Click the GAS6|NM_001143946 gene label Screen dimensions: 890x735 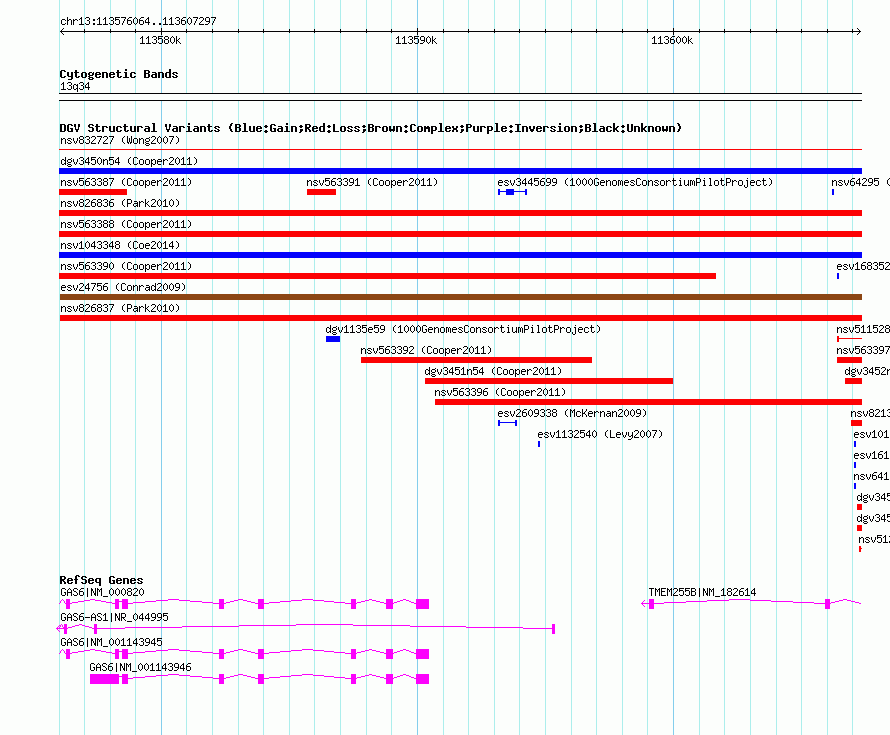point(140,667)
